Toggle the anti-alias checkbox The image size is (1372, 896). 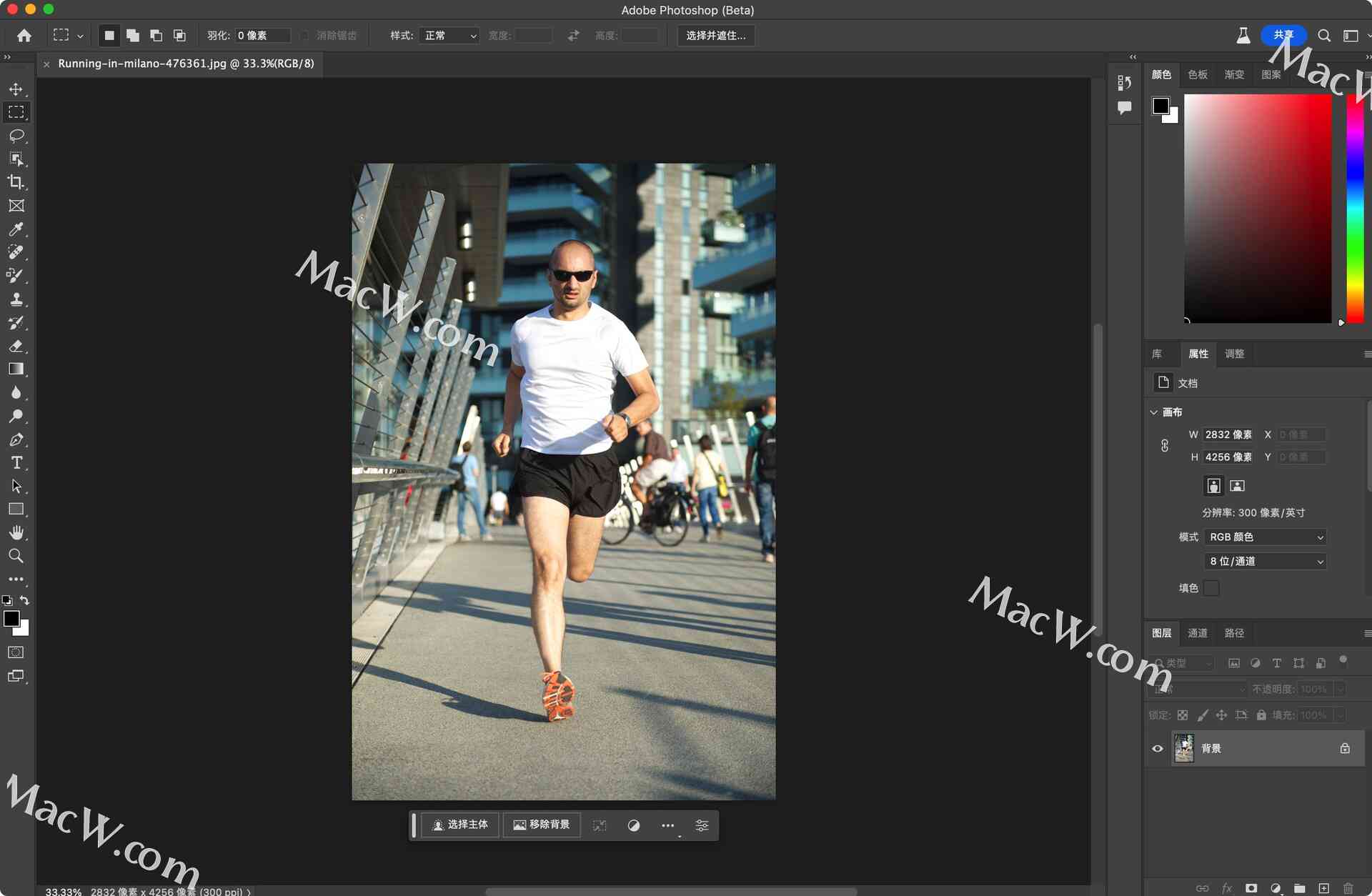pyautogui.click(x=304, y=36)
